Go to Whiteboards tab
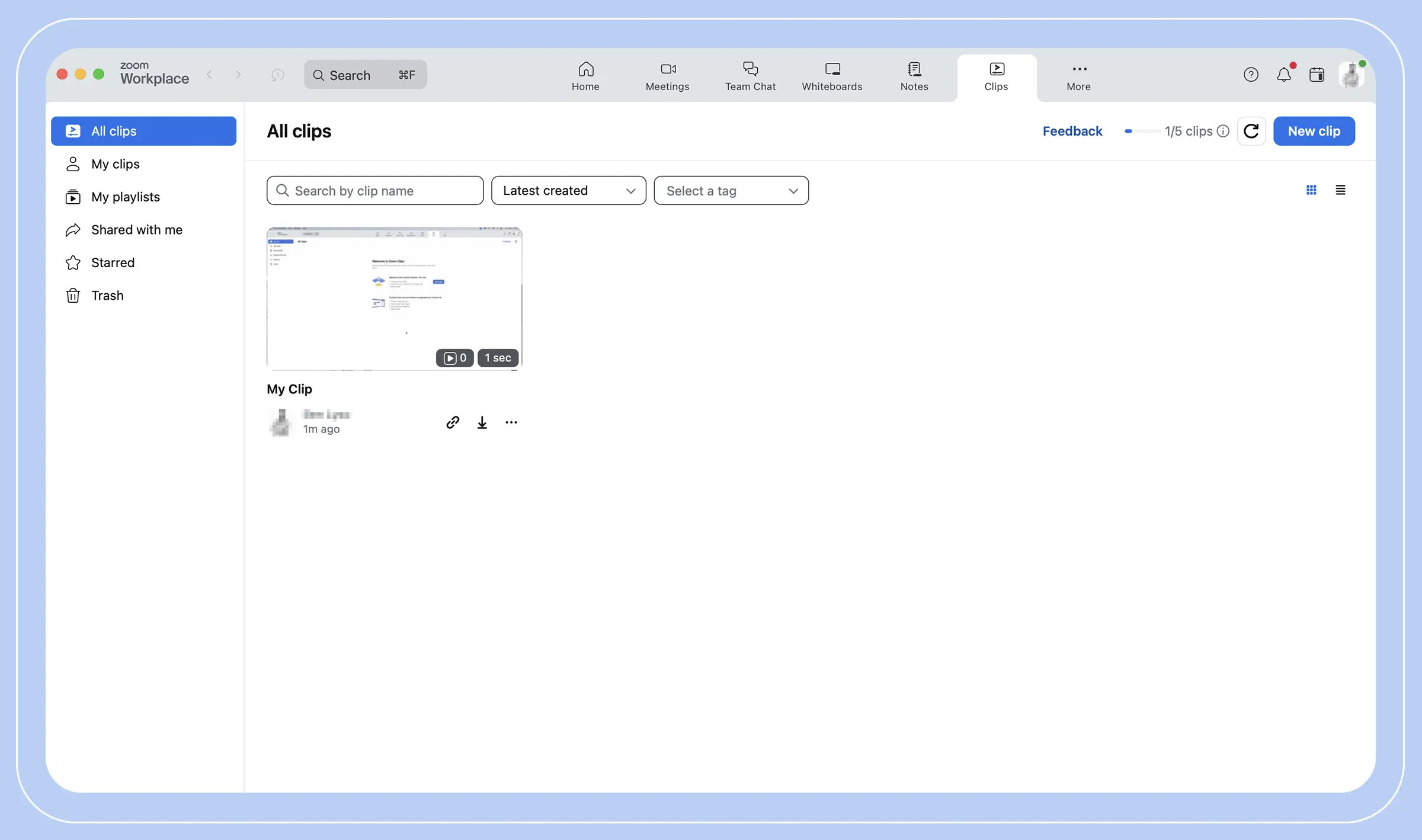Screen dimensions: 1422x840 click(832, 76)
